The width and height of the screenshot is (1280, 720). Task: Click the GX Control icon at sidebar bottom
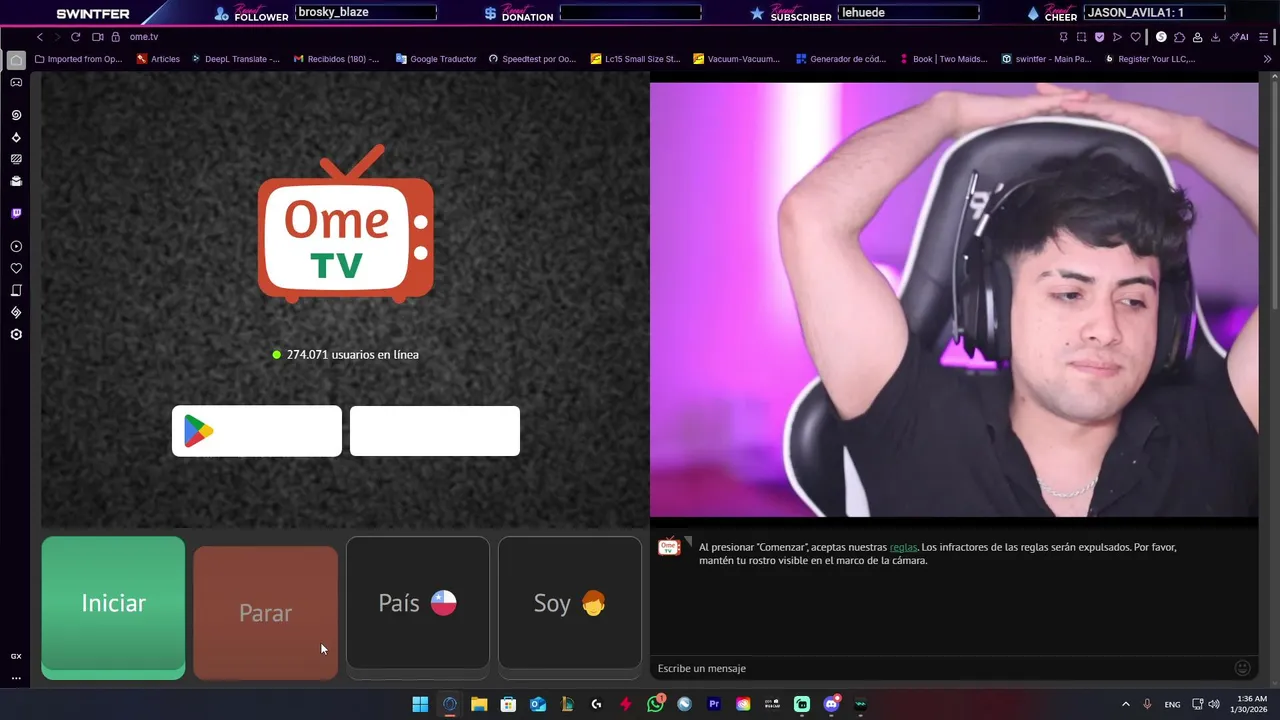click(16, 656)
